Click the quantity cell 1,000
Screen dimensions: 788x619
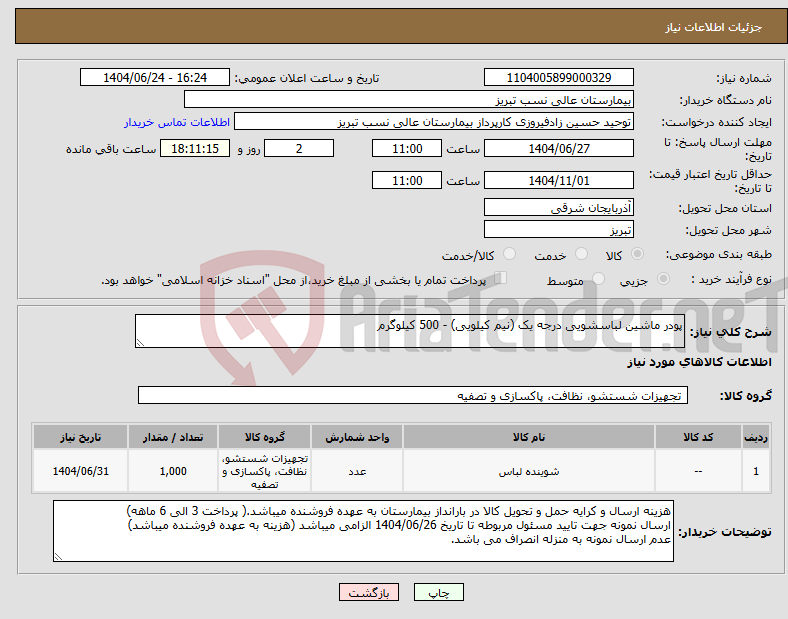pyautogui.click(x=173, y=471)
